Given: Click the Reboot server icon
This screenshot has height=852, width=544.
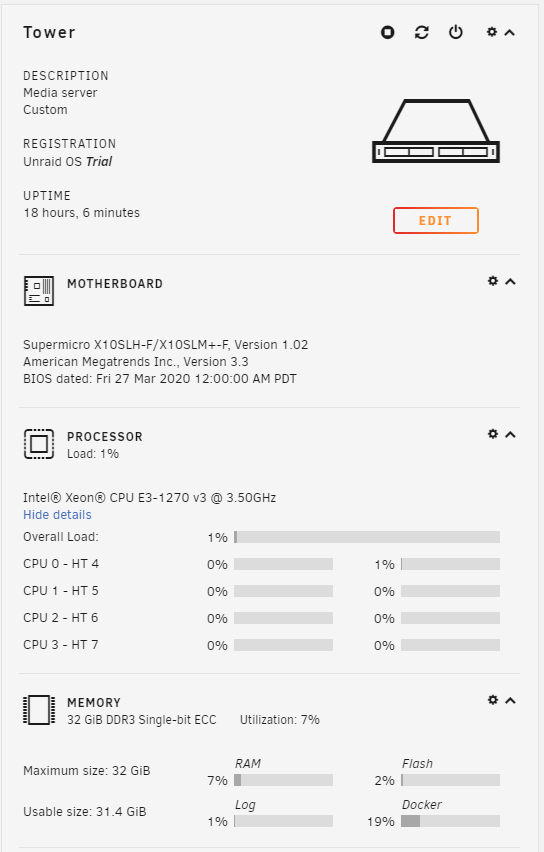Looking at the screenshot, I should tap(422, 33).
